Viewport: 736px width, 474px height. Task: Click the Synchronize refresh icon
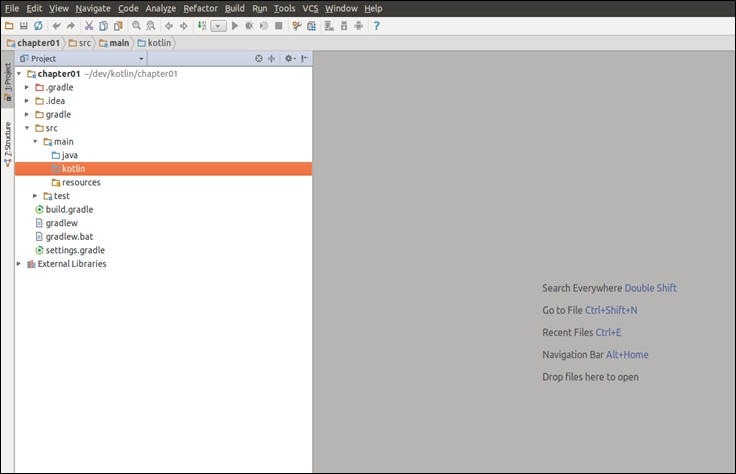click(x=38, y=26)
